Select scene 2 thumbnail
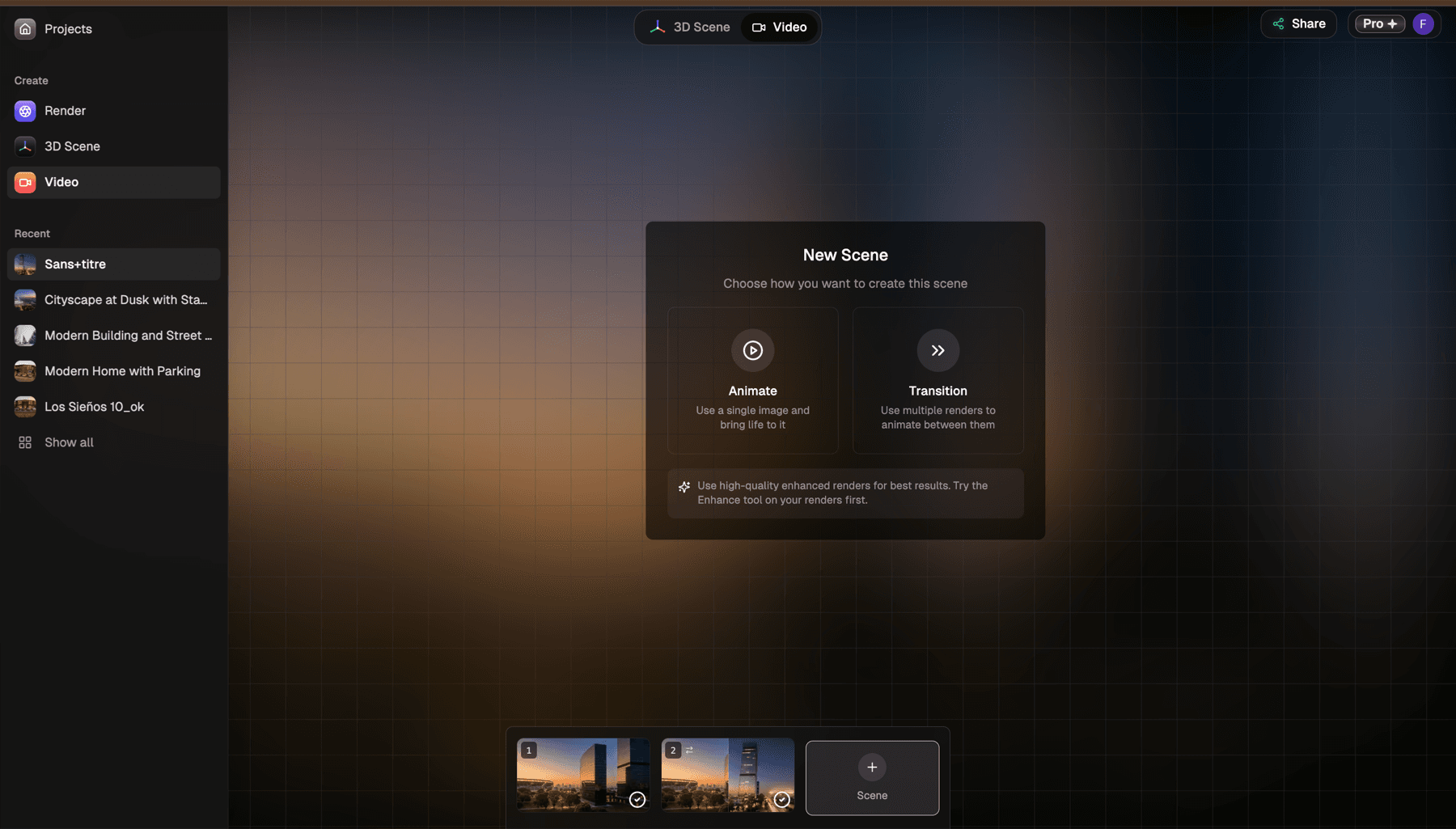This screenshot has height=829, width=1456. click(x=727, y=775)
